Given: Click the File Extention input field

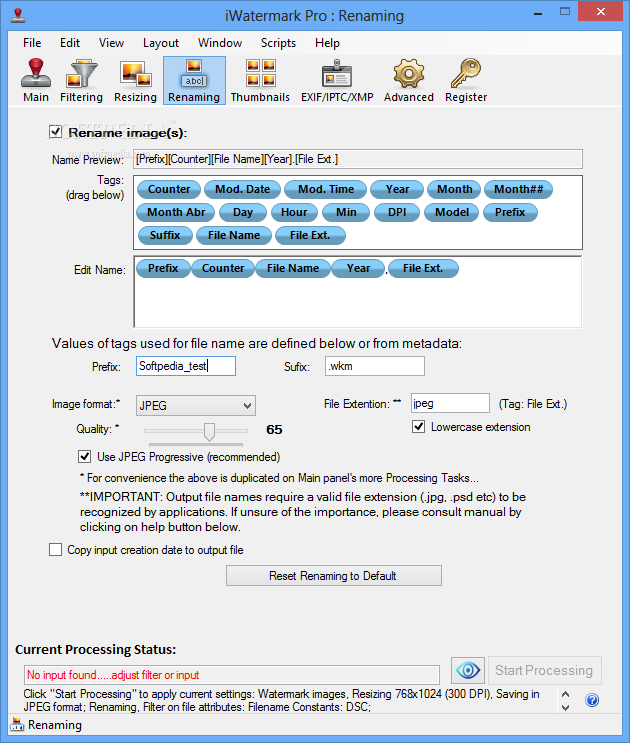Looking at the screenshot, I should [450, 403].
